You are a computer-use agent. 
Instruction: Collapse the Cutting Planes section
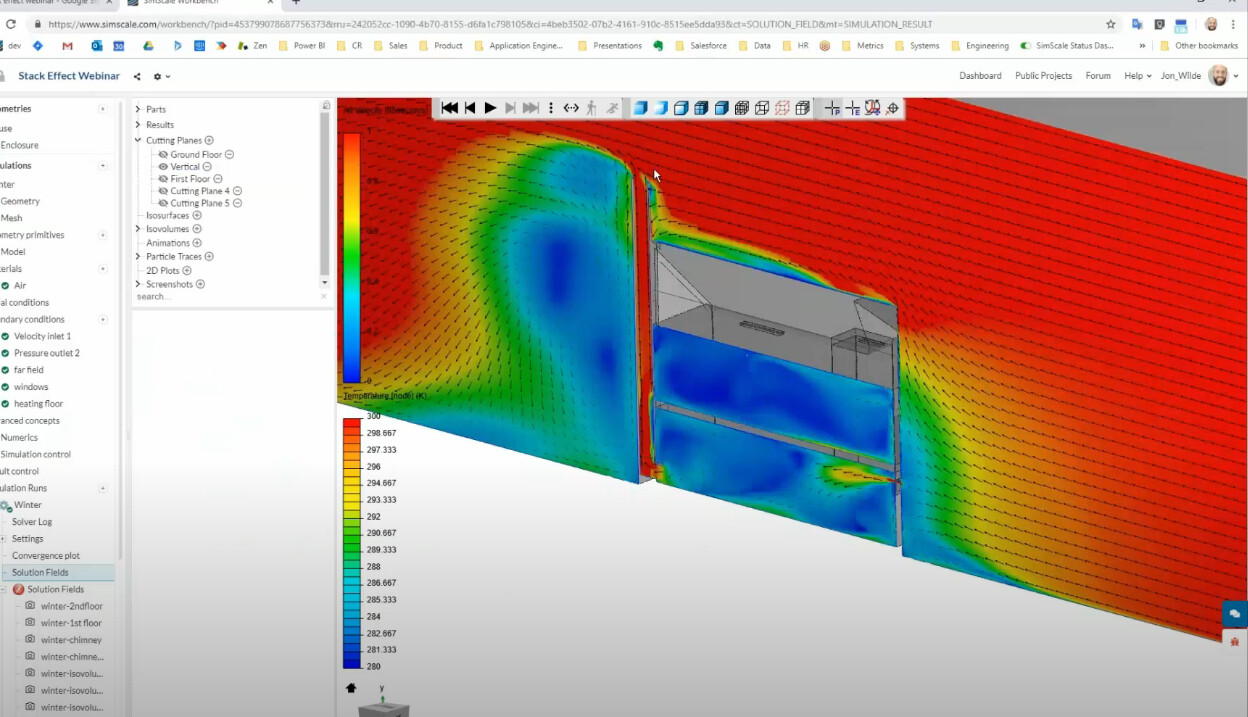[137, 140]
